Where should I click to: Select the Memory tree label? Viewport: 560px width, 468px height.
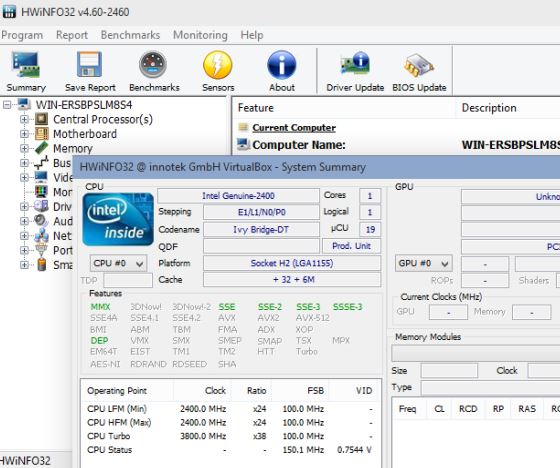click(73, 148)
